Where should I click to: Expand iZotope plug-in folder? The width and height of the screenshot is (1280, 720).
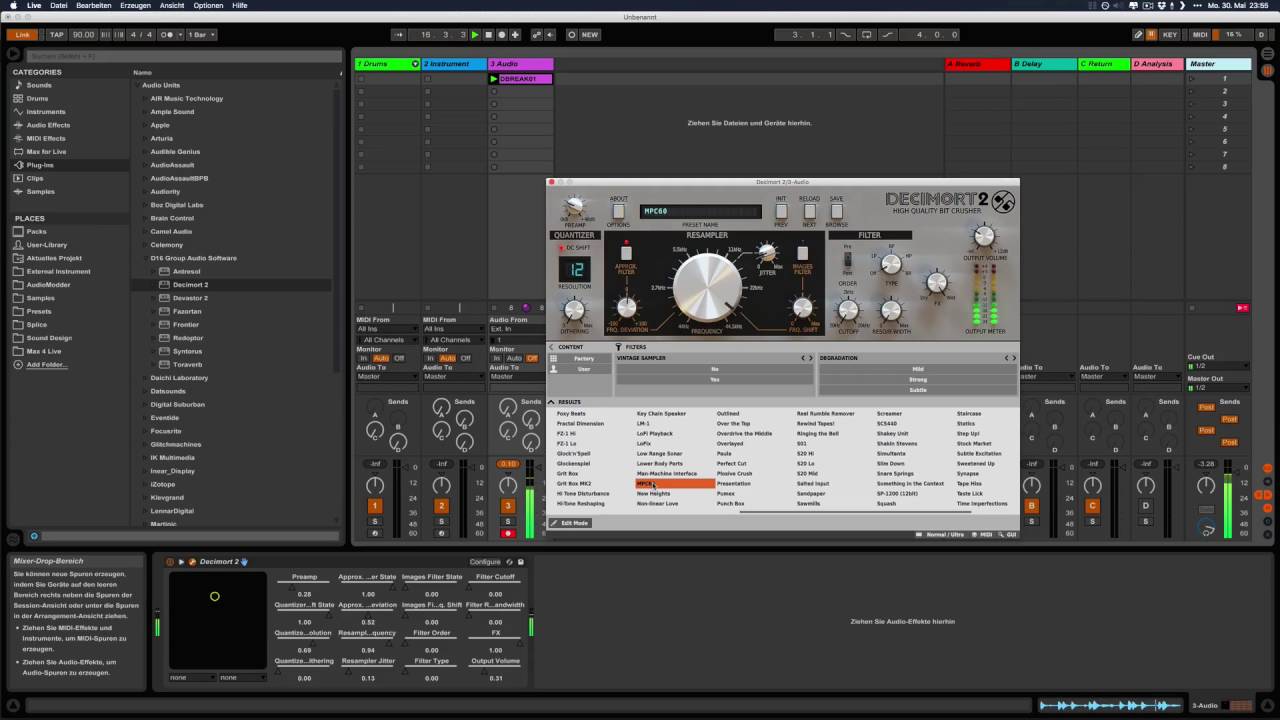click(146, 484)
